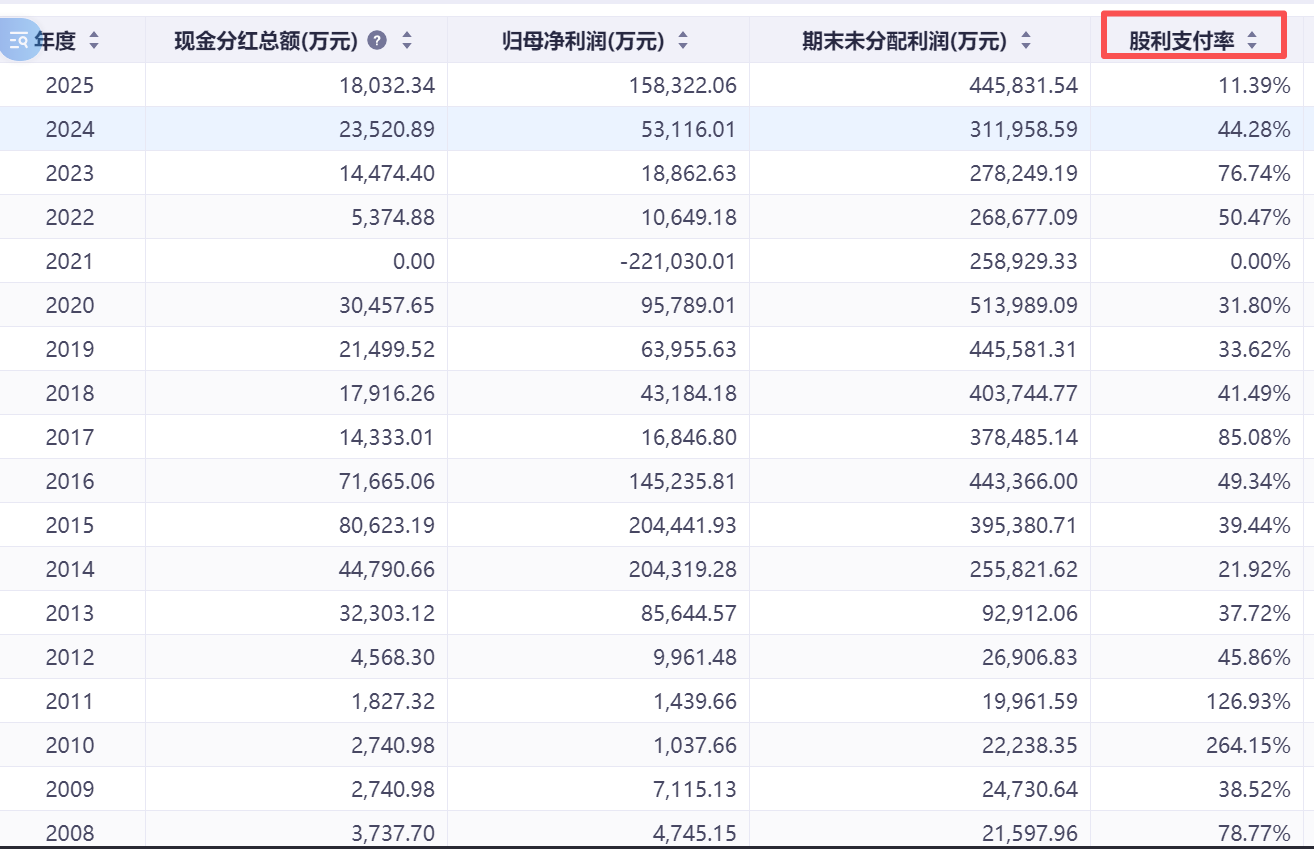This screenshot has height=849, width=1314.
Task: Click the 期末未分配利润(万元) header text
Action: tap(904, 41)
